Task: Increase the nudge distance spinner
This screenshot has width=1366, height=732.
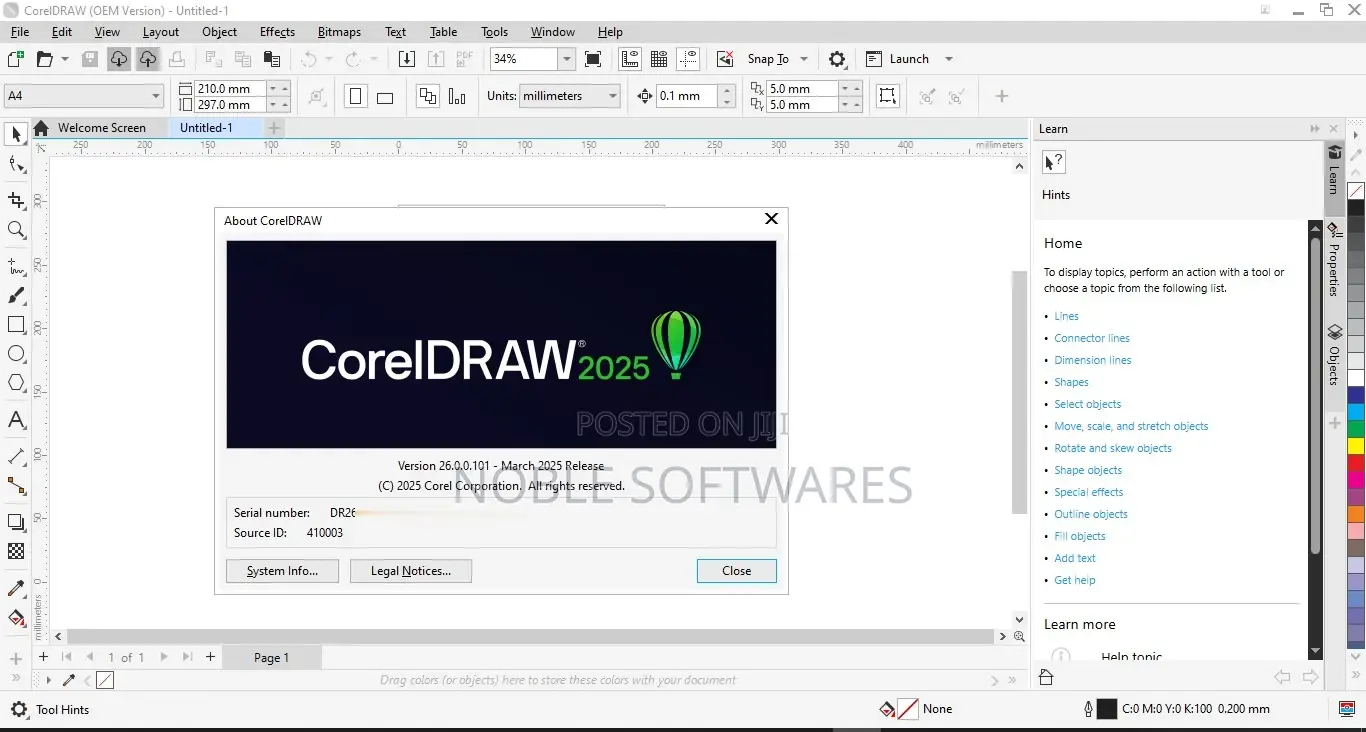Action: pyautogui.click(x=727, y=91)
